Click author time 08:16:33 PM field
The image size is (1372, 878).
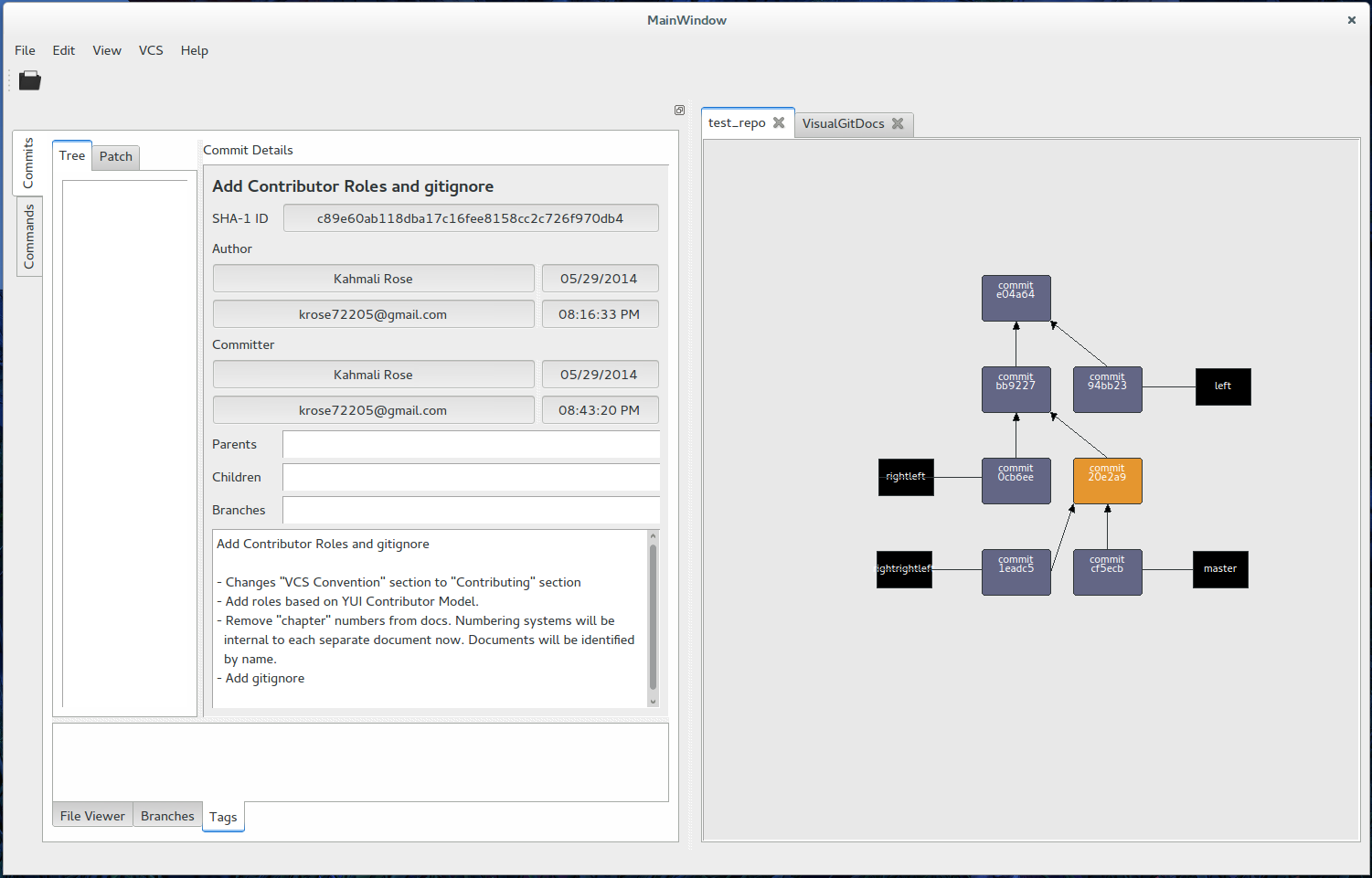pyautogui.click(x=600, y=314)
